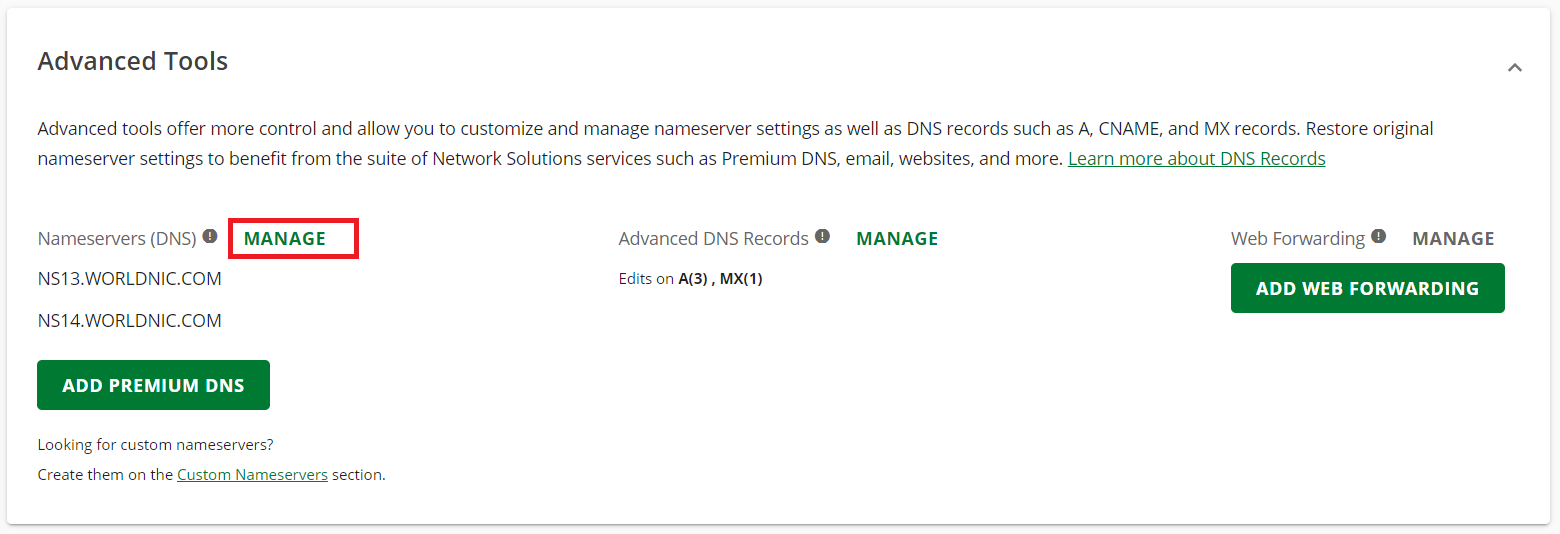Screen dimensions: 1560x534
Task: Click the info icon beside Web Forwarding
Action: coord(1379,237)
